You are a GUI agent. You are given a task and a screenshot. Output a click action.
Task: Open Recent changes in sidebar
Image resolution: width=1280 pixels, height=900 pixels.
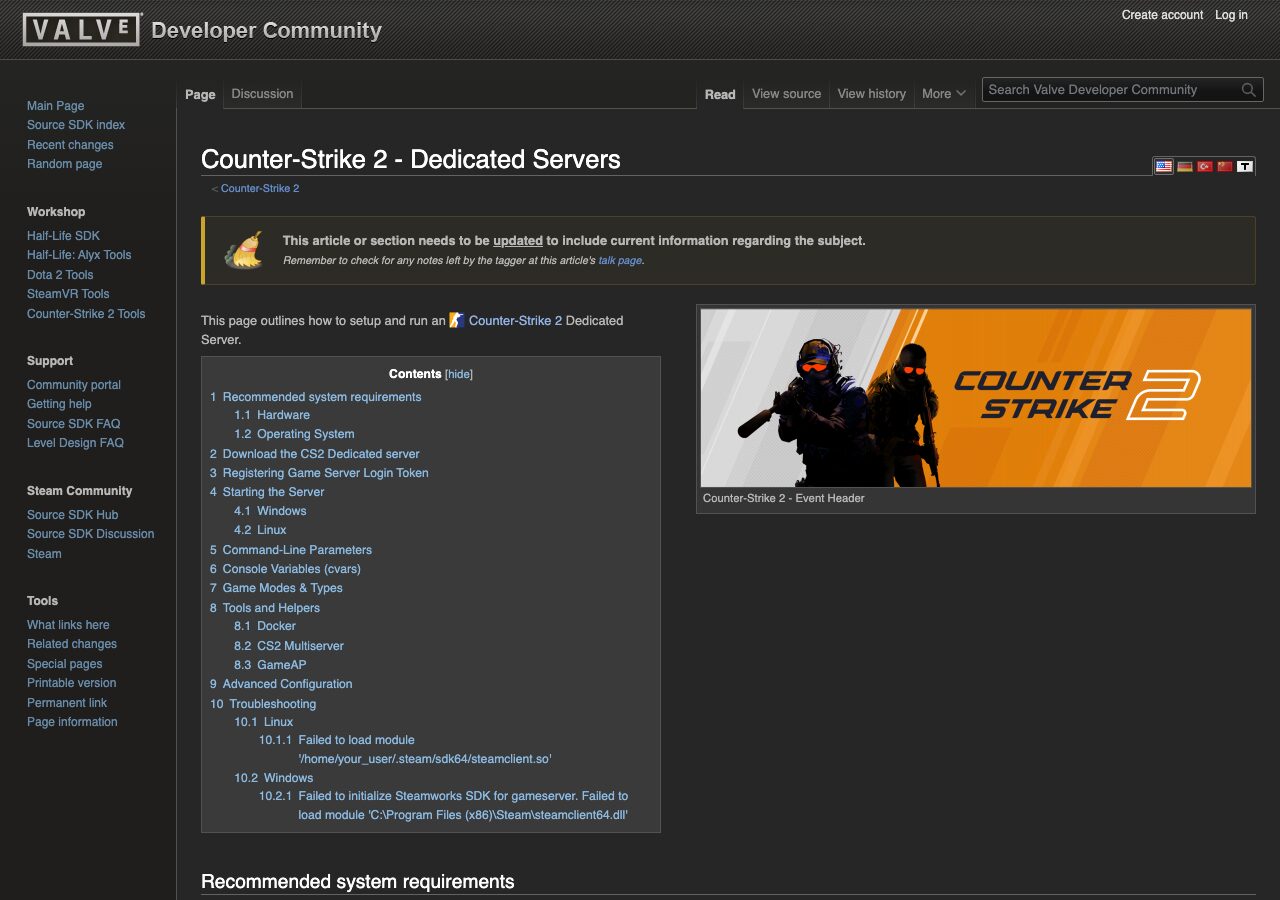click(x=70, y=145)
